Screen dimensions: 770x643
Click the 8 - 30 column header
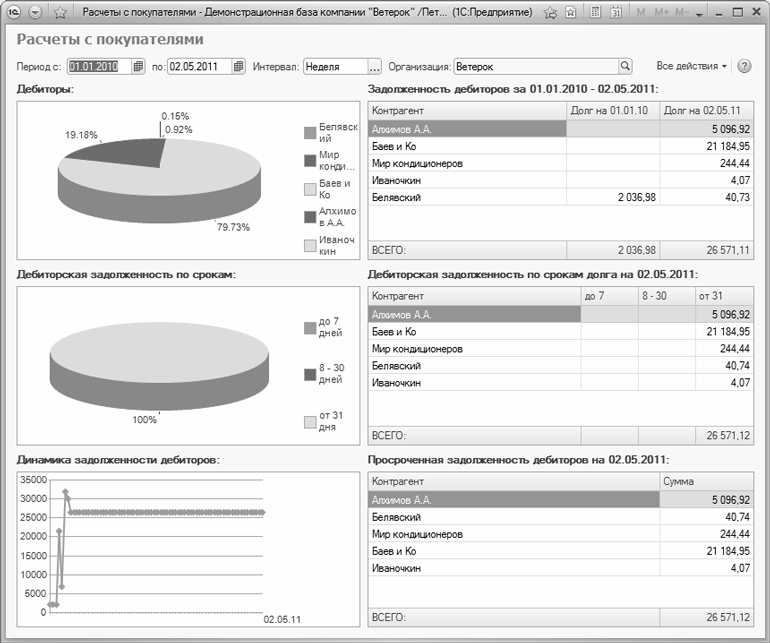coord(667,296)
